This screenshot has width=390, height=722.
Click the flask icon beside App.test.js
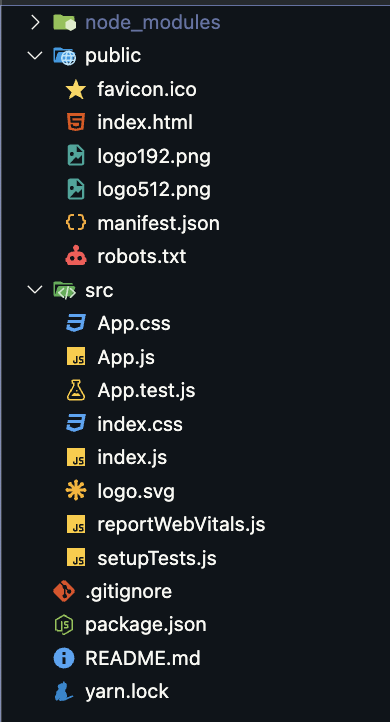coord(76,390)
